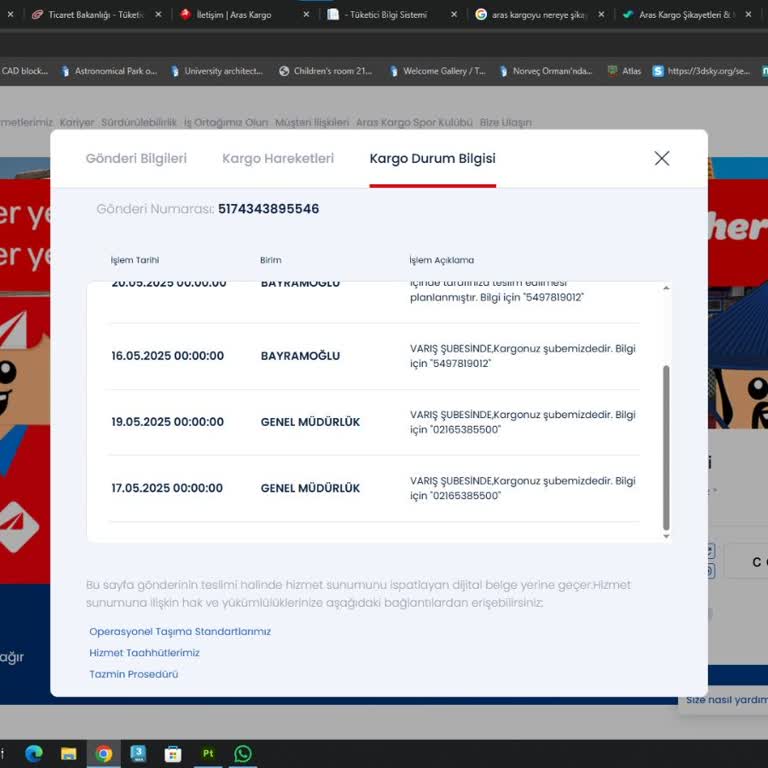Close the Google search browser tab
768x768 pixels.
click(x=601, y=15)
